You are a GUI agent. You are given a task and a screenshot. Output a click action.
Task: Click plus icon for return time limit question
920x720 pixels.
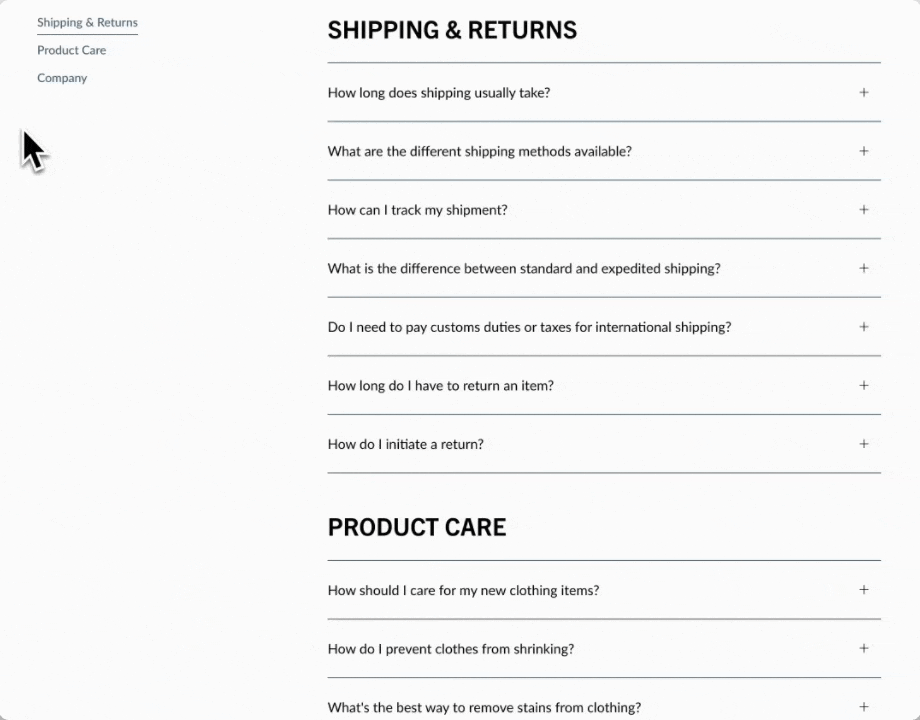(x=864, y=385)
